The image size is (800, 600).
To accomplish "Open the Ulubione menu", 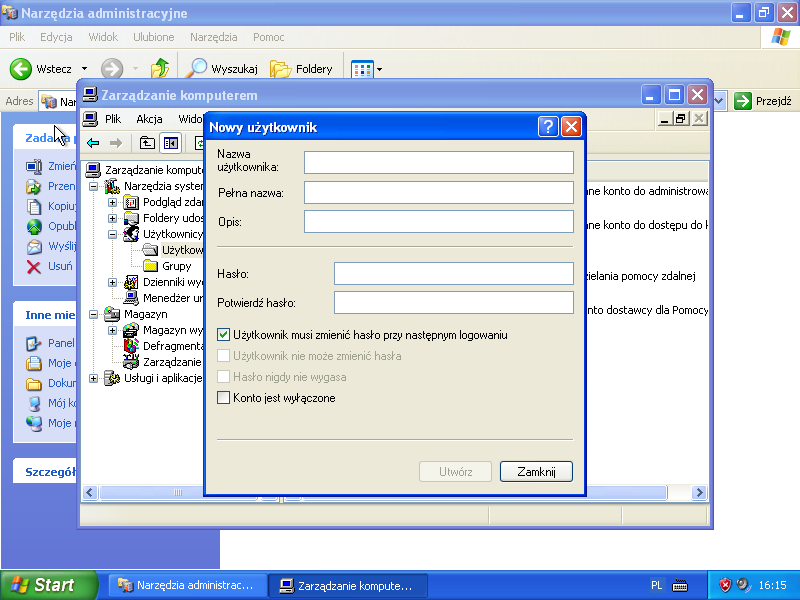I will [153, 37].
